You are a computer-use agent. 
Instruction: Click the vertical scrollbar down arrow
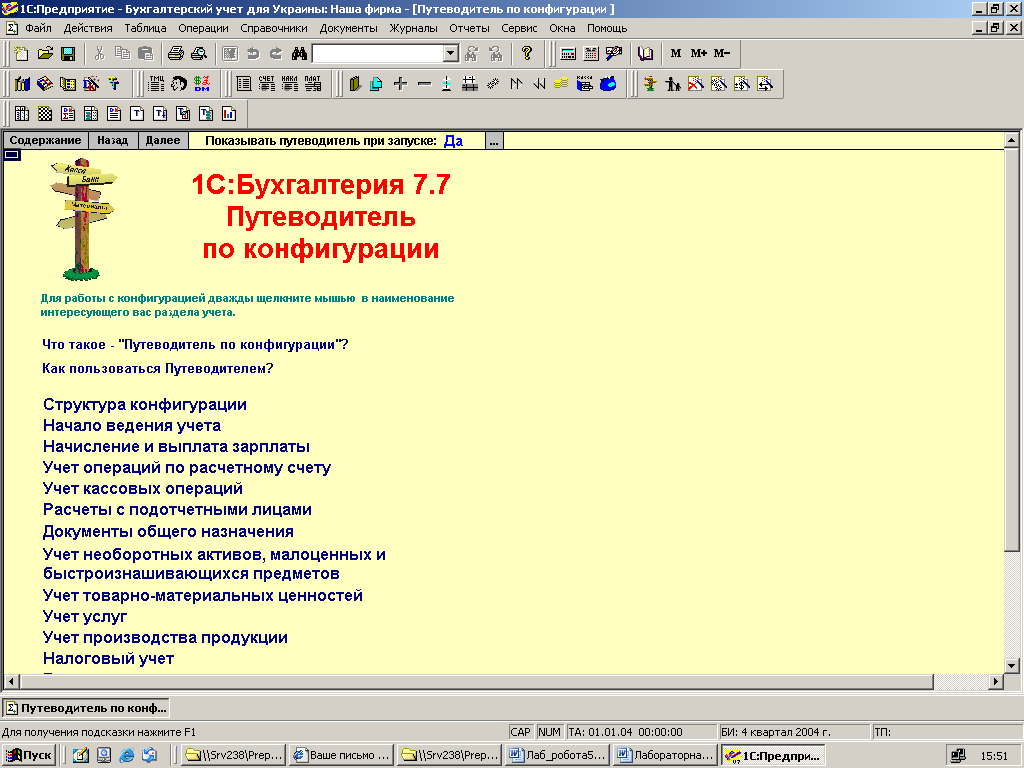pos(1012,666)
